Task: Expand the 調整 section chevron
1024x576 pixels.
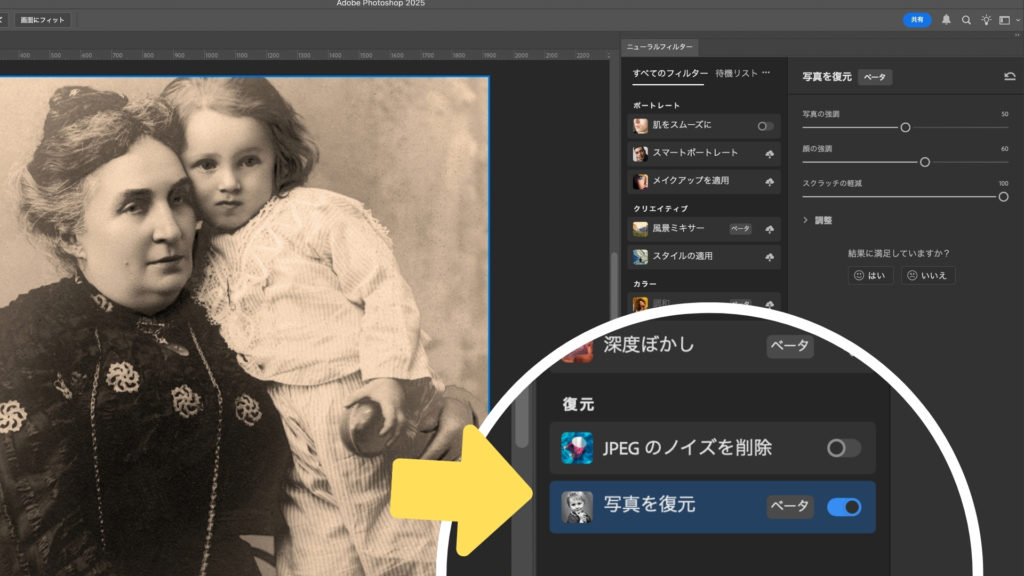Action: pyautogui.click(x=806, y=220)
